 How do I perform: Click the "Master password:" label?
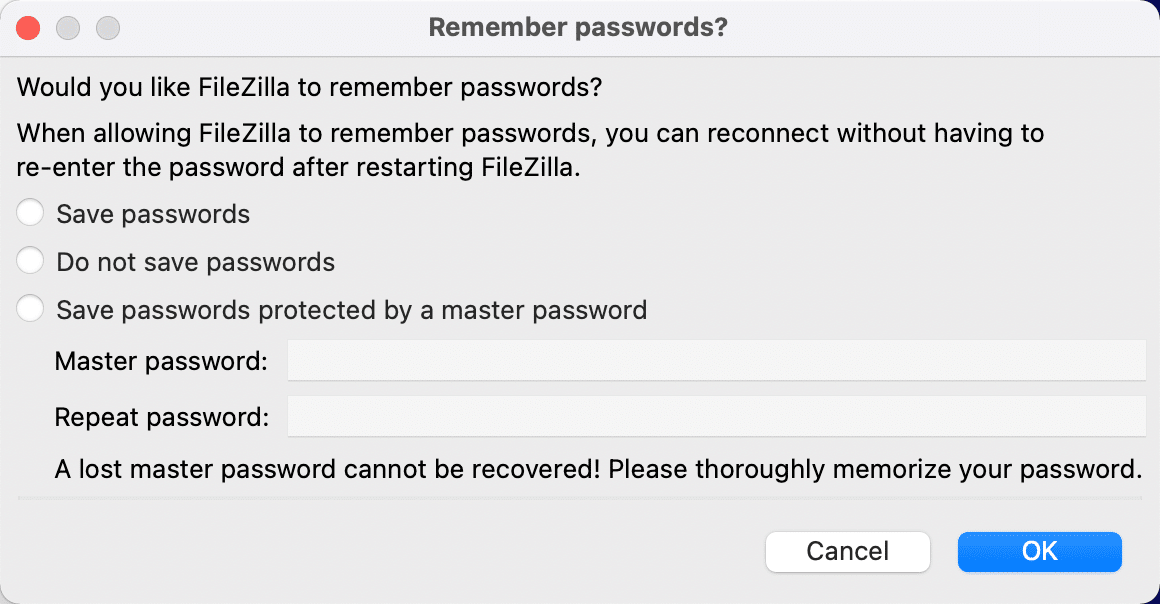(160, 360)
